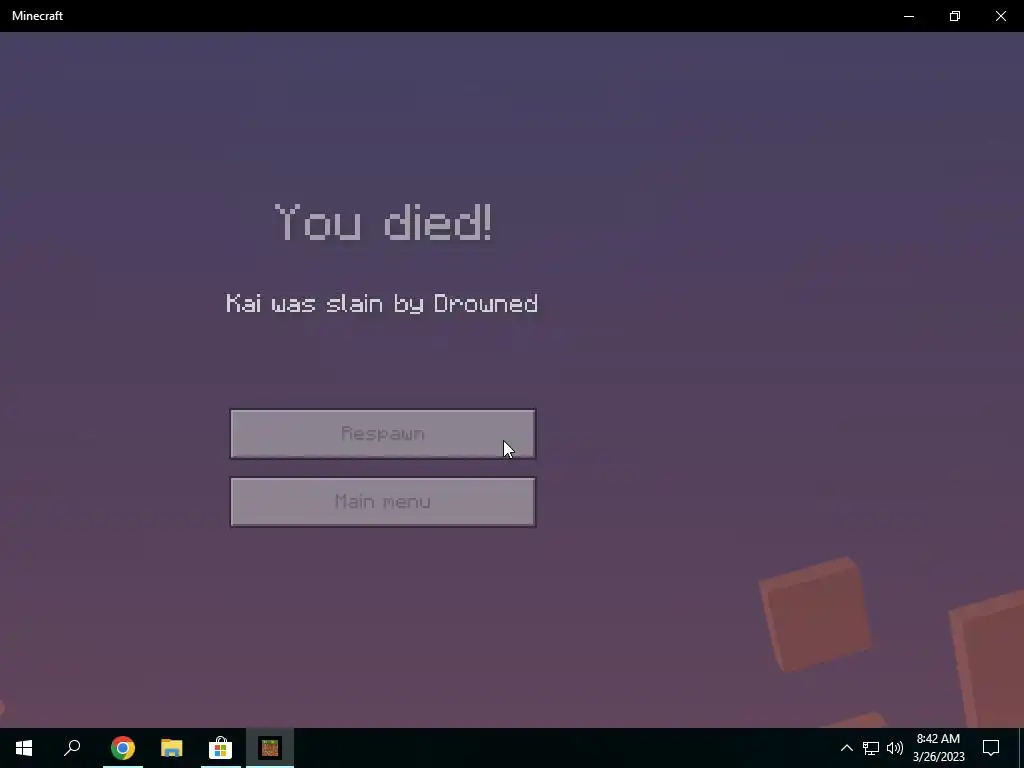
Task: Open taskbar search magnifier
Action: [72, 748]
